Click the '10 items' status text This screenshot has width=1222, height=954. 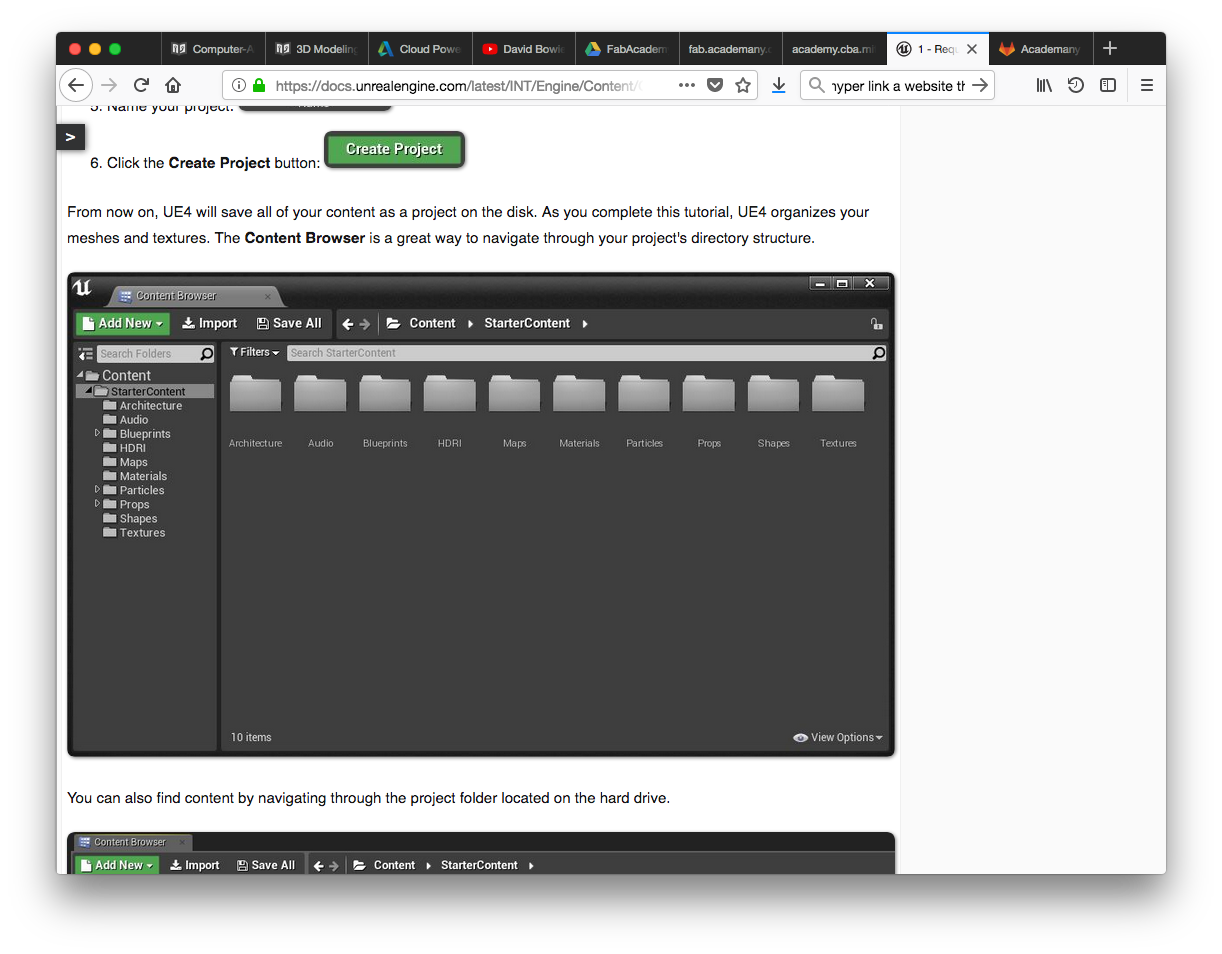[x=251, y=737]
